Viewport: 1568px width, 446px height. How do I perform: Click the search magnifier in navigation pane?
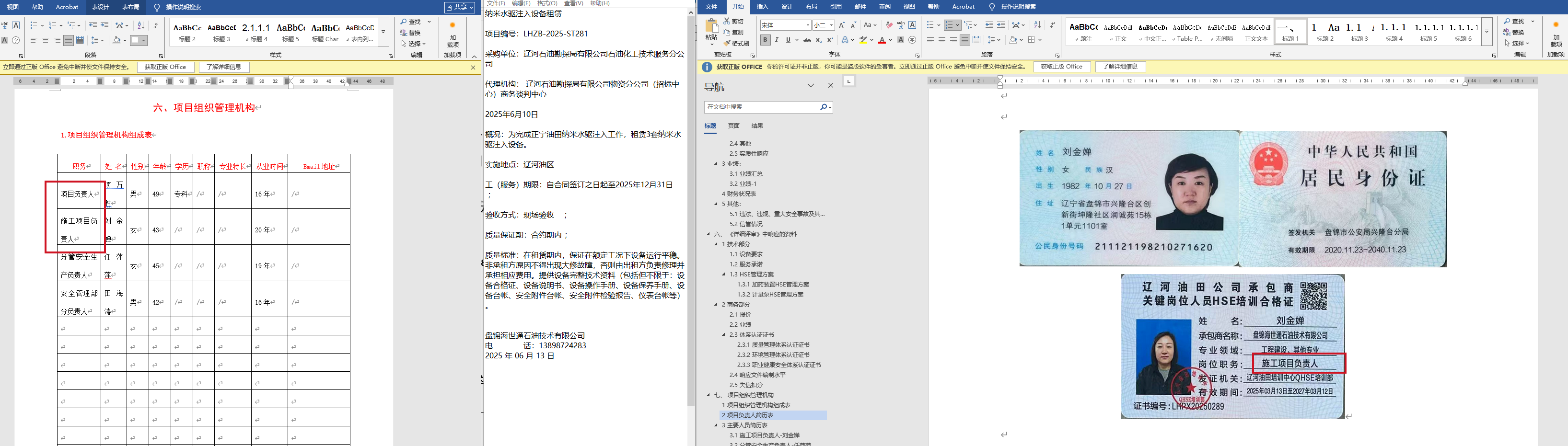tap(824, 107)
